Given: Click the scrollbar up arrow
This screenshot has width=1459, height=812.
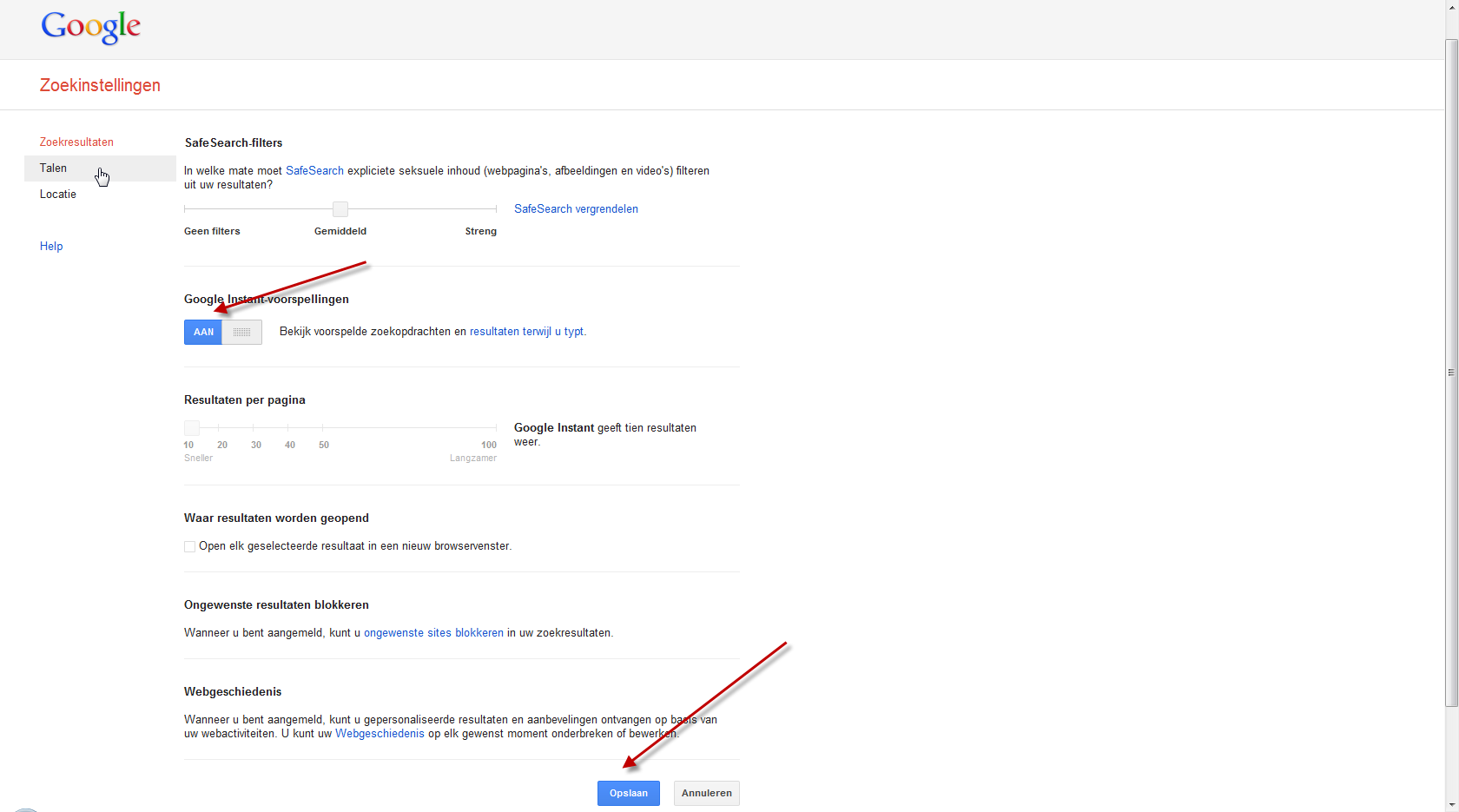Looking at the screenshot, I should [x=1451, y=6].
